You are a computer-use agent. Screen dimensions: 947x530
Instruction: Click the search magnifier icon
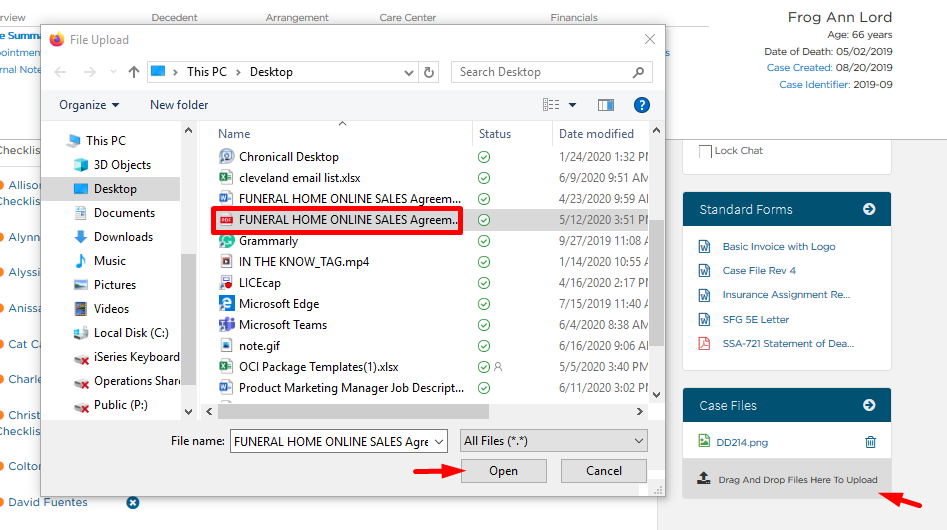pyautogui.click(x=638, y=72)
